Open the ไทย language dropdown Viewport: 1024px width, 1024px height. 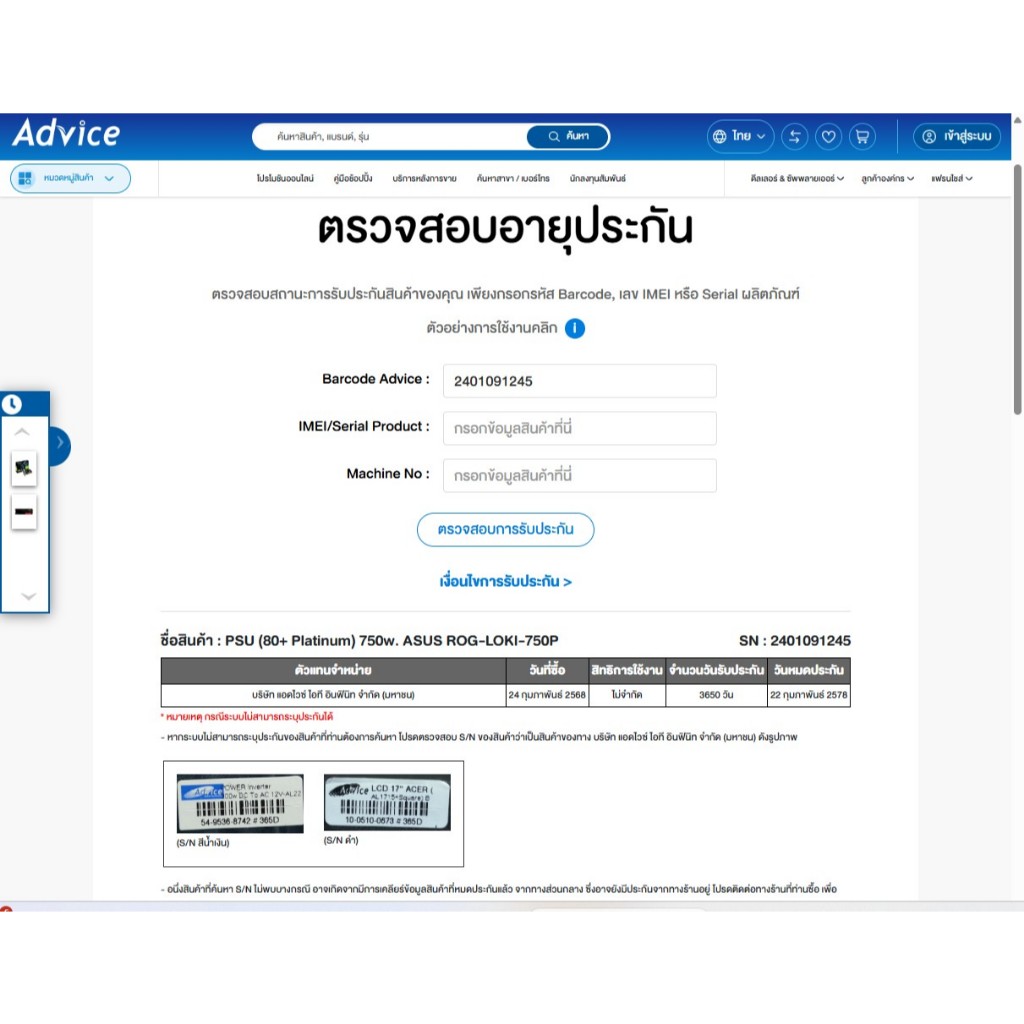[x=740, y=136]
